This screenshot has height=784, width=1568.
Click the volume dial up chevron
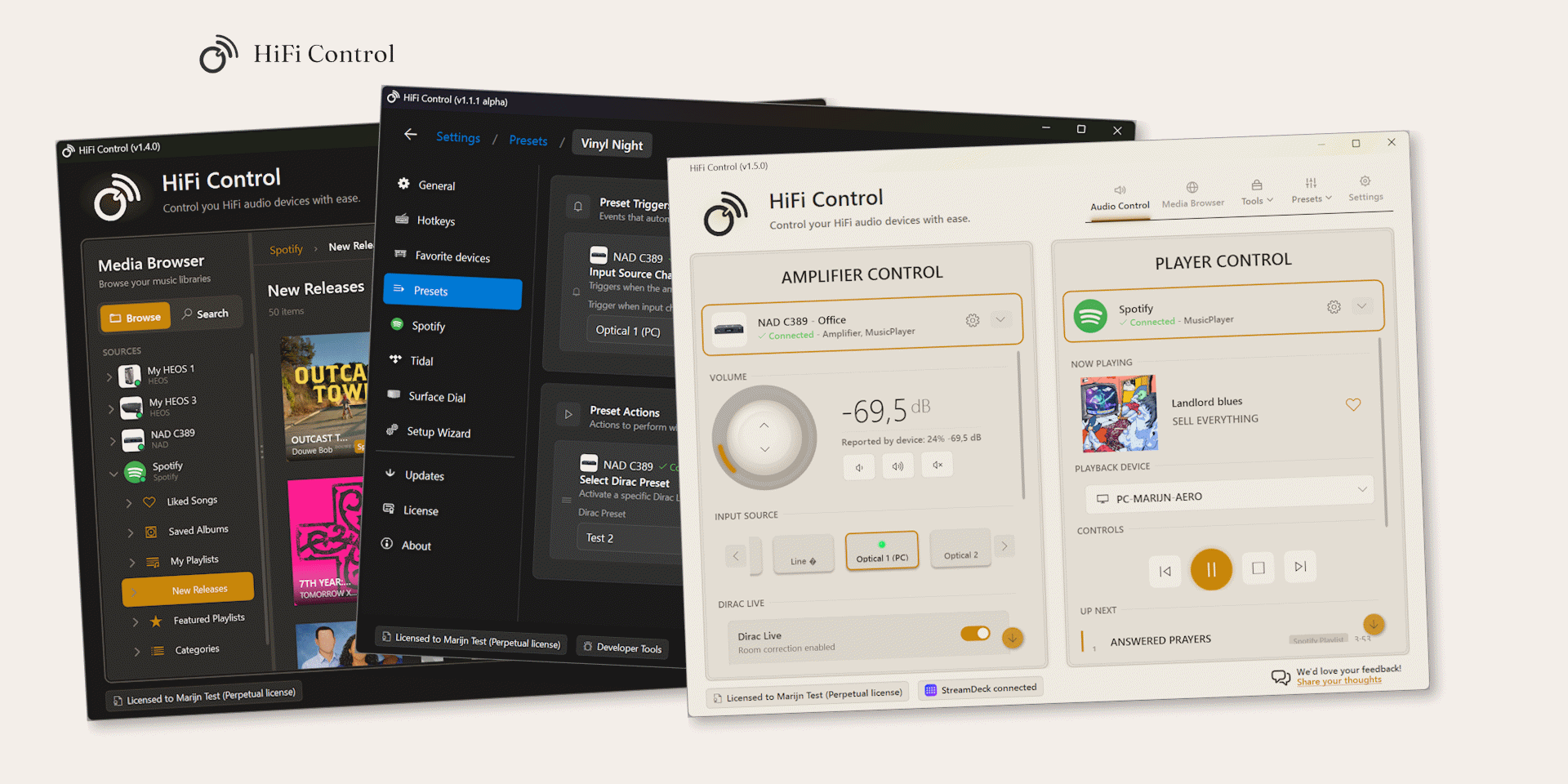(764, 425)
